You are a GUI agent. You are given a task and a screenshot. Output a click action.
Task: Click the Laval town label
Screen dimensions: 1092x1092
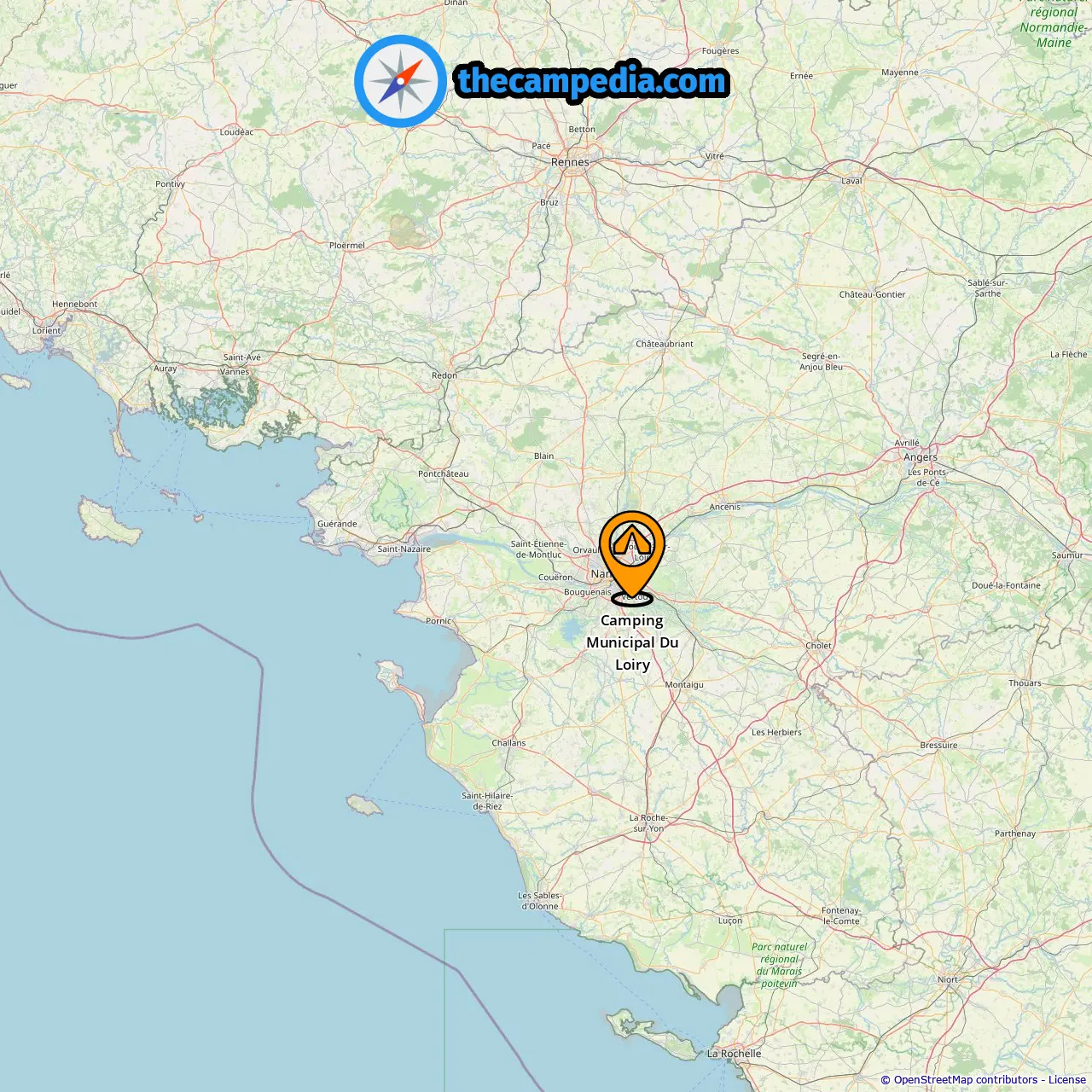pos(851,181)
